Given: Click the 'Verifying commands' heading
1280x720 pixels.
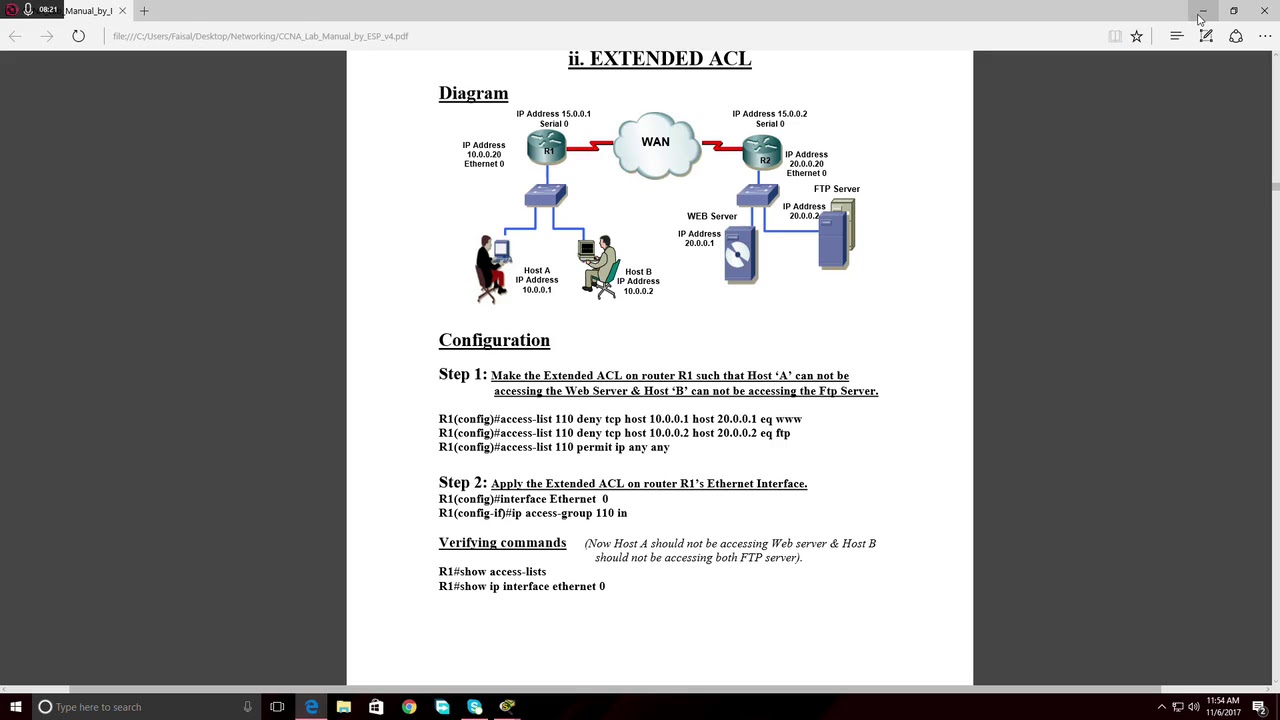Looking at the screenshot, I should (x=502, y=543).
